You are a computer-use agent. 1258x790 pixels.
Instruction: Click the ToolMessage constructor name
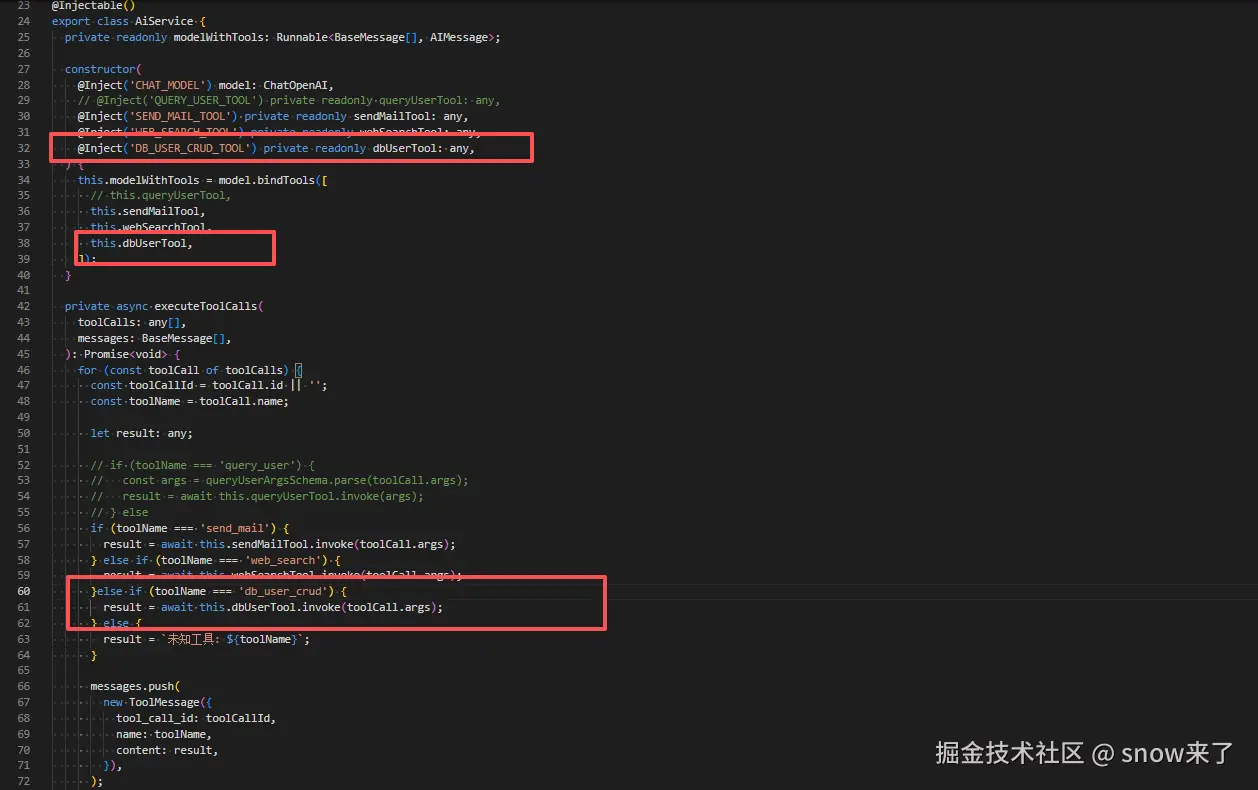(164, 702)
